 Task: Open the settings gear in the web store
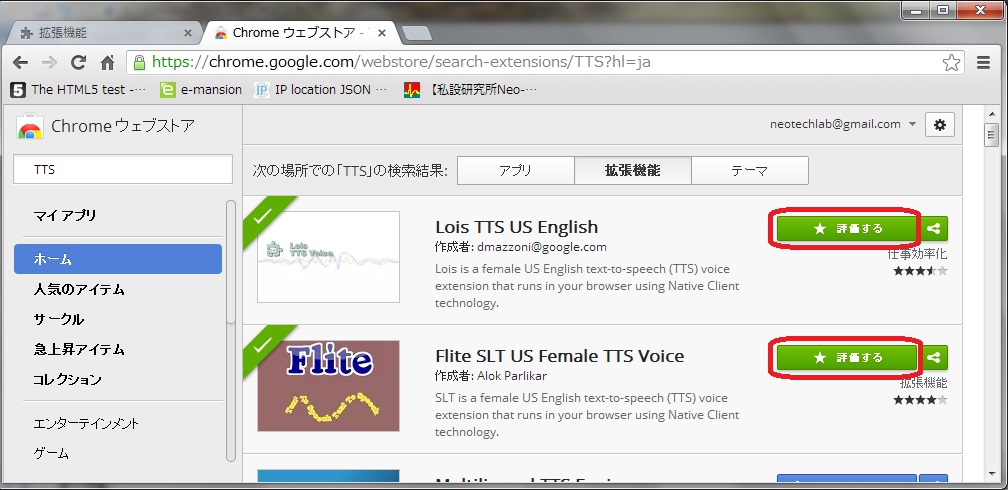click(940, 125)
